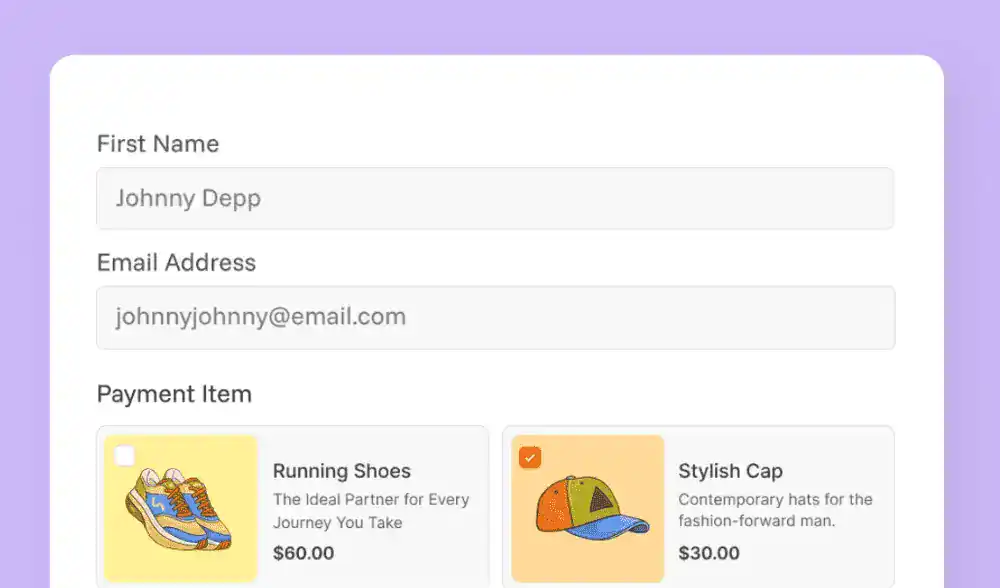Viewport: 1000px width, 588px height.
Task: Click the Stylish Cap description text
Action: [775, 510]
